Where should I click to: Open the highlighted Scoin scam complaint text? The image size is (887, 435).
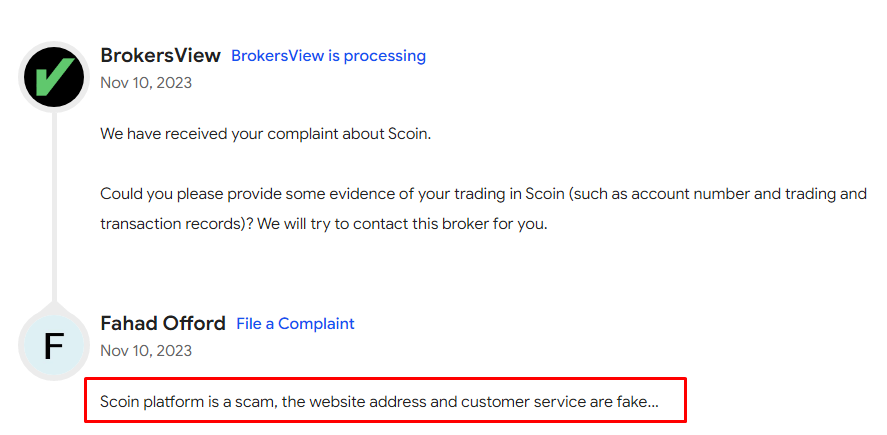tap(379, 402)
